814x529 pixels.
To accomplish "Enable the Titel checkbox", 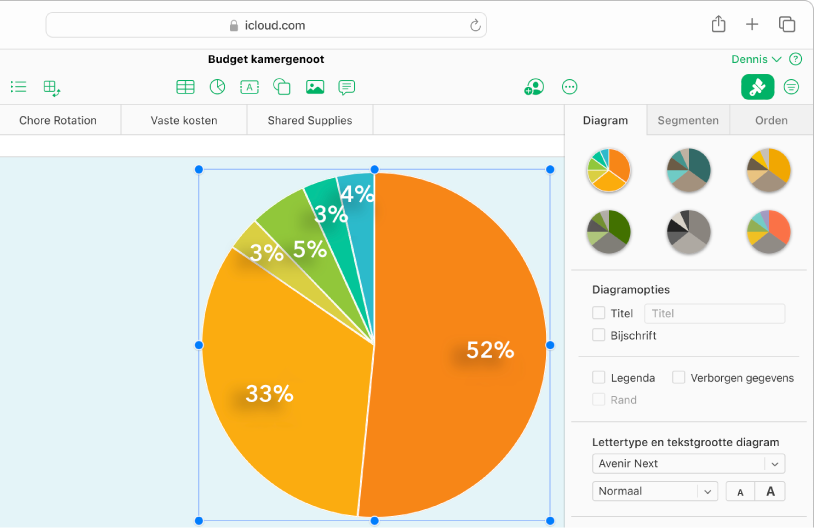I will (599, 313).
